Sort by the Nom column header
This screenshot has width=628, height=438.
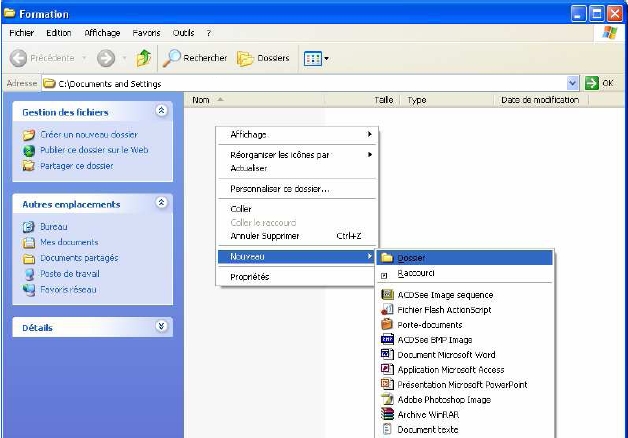coord(254,100)
